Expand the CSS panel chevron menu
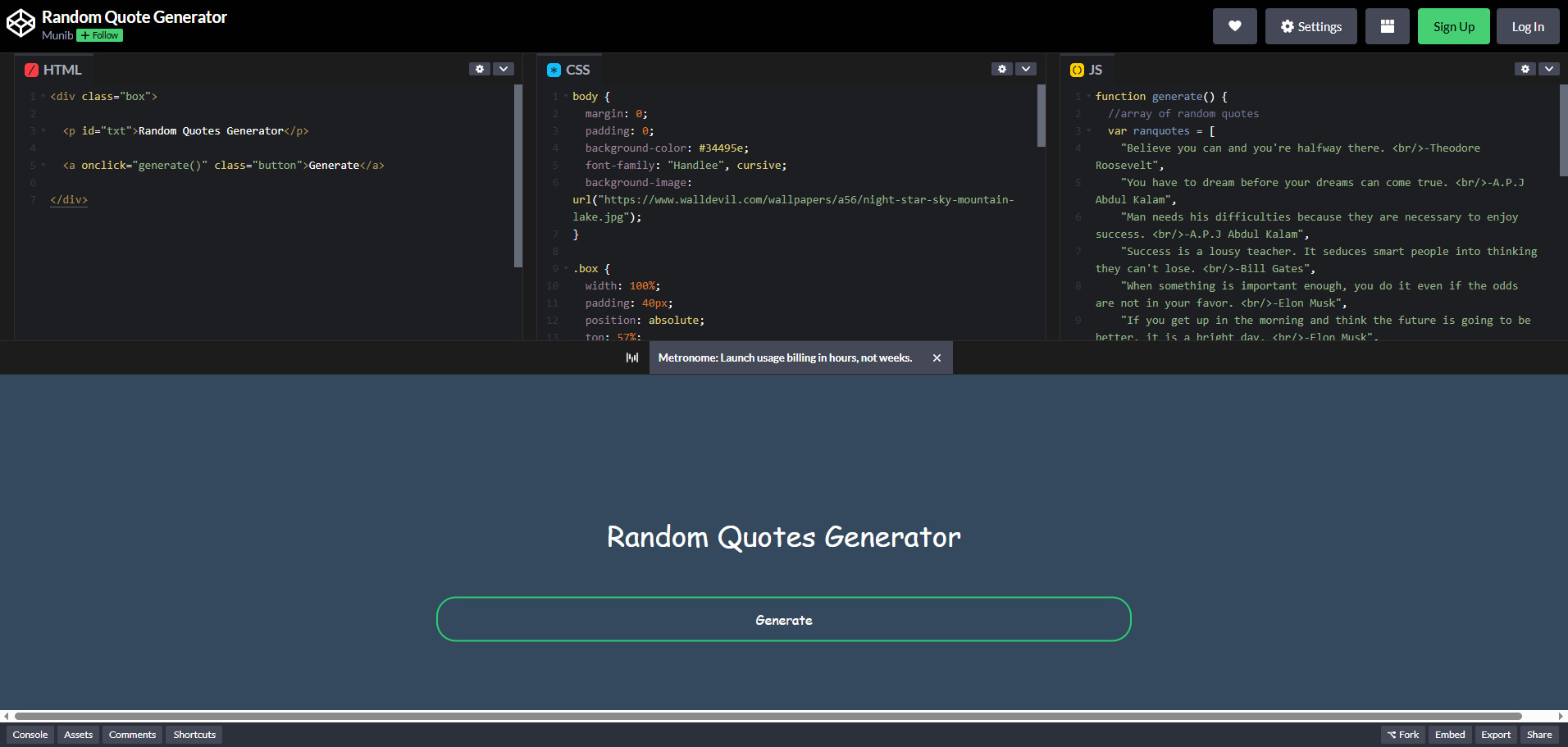Viewport: 1568px width, 747px height. coord(1026,69)
